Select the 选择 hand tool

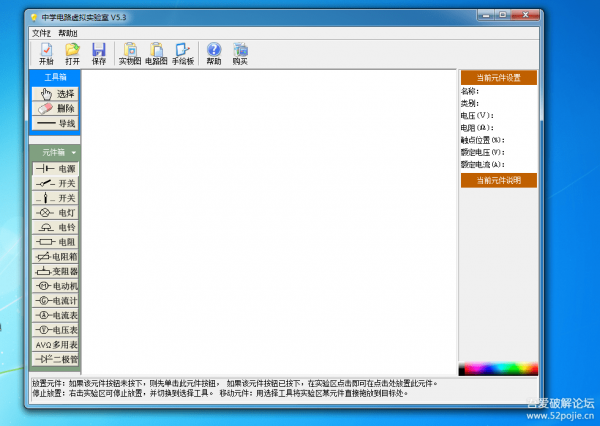(55, 93)
